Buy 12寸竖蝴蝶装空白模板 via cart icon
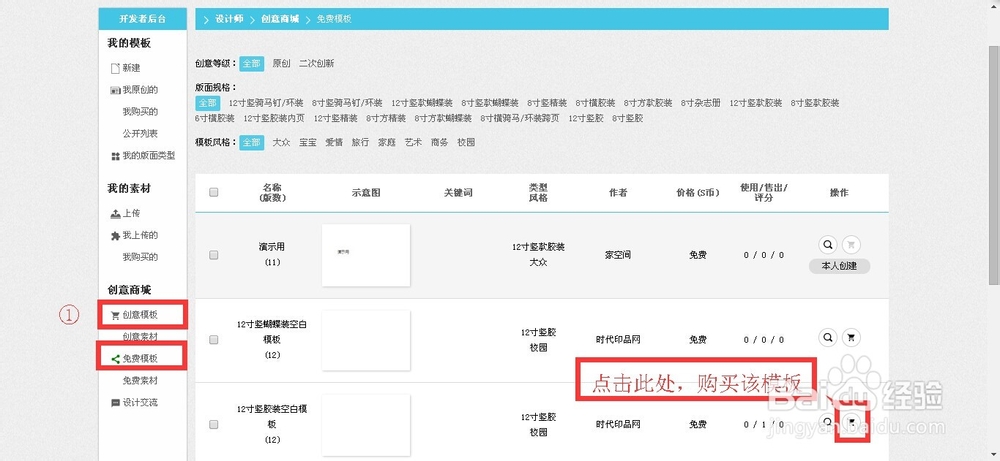This screenshot has width=1000, height=461. click(x=851, y=337)
